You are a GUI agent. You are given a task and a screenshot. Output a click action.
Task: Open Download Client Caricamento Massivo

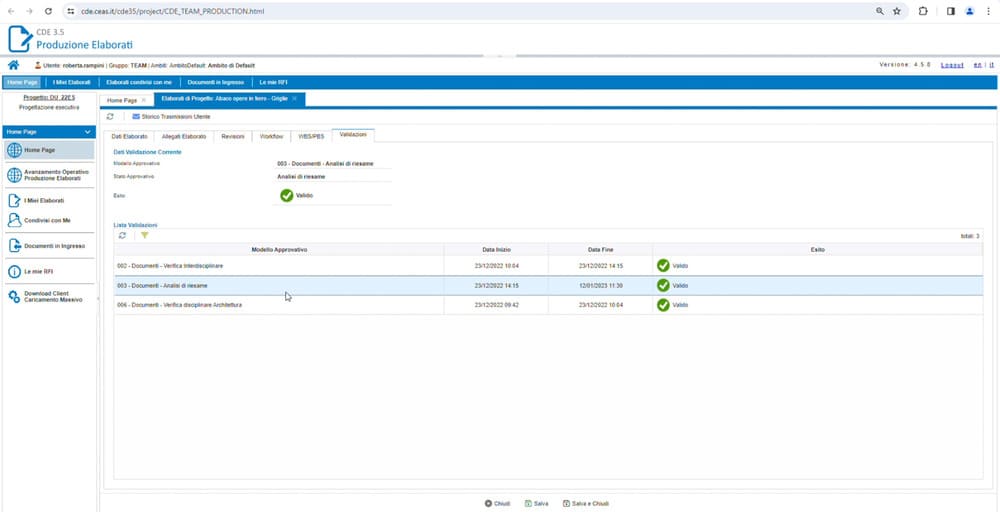pos(48,296)
